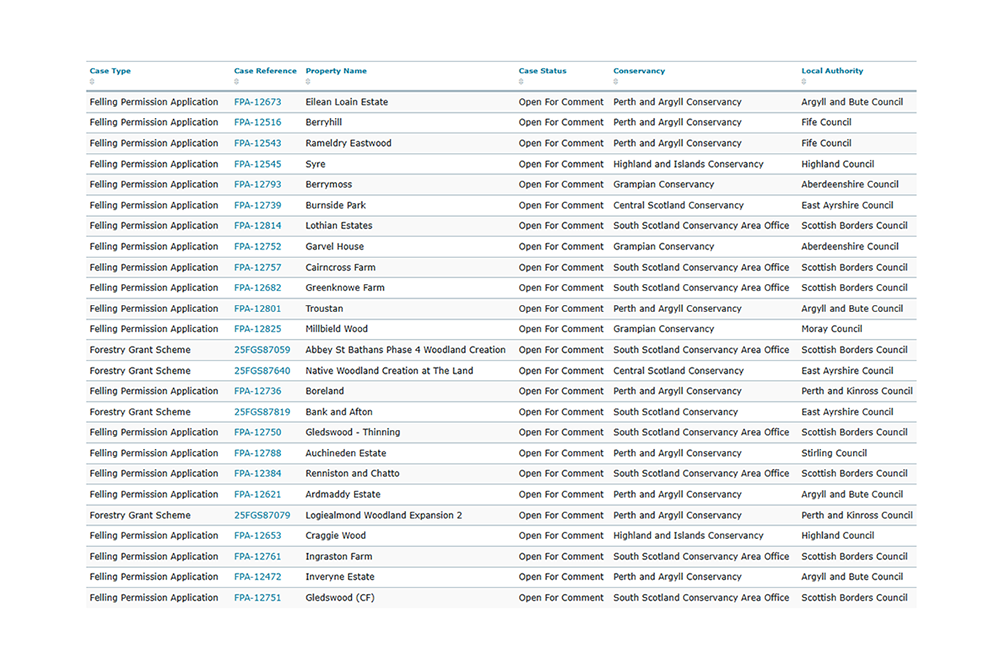Click the Case Status column header
The width and height of the screenshot is (1000, 667).
pos(542,70)
